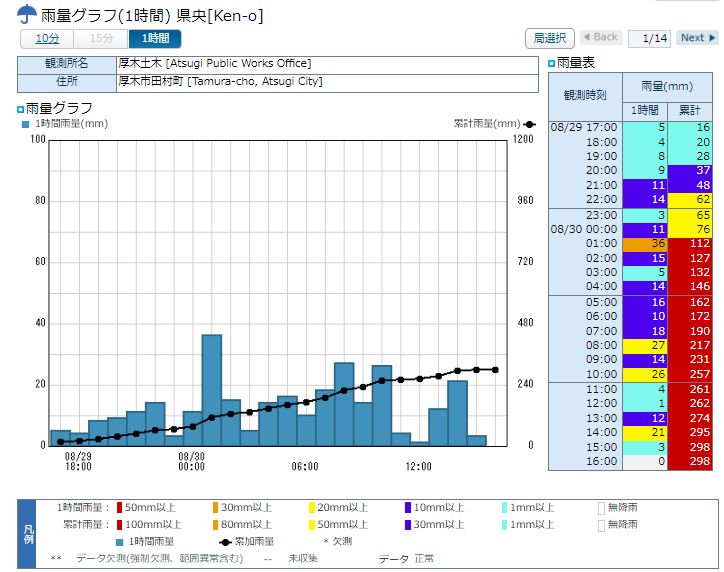The height and width of the screenshot is (572, 724).
Task: Advance to the next station with Next
Action: (x=697, y=38)
